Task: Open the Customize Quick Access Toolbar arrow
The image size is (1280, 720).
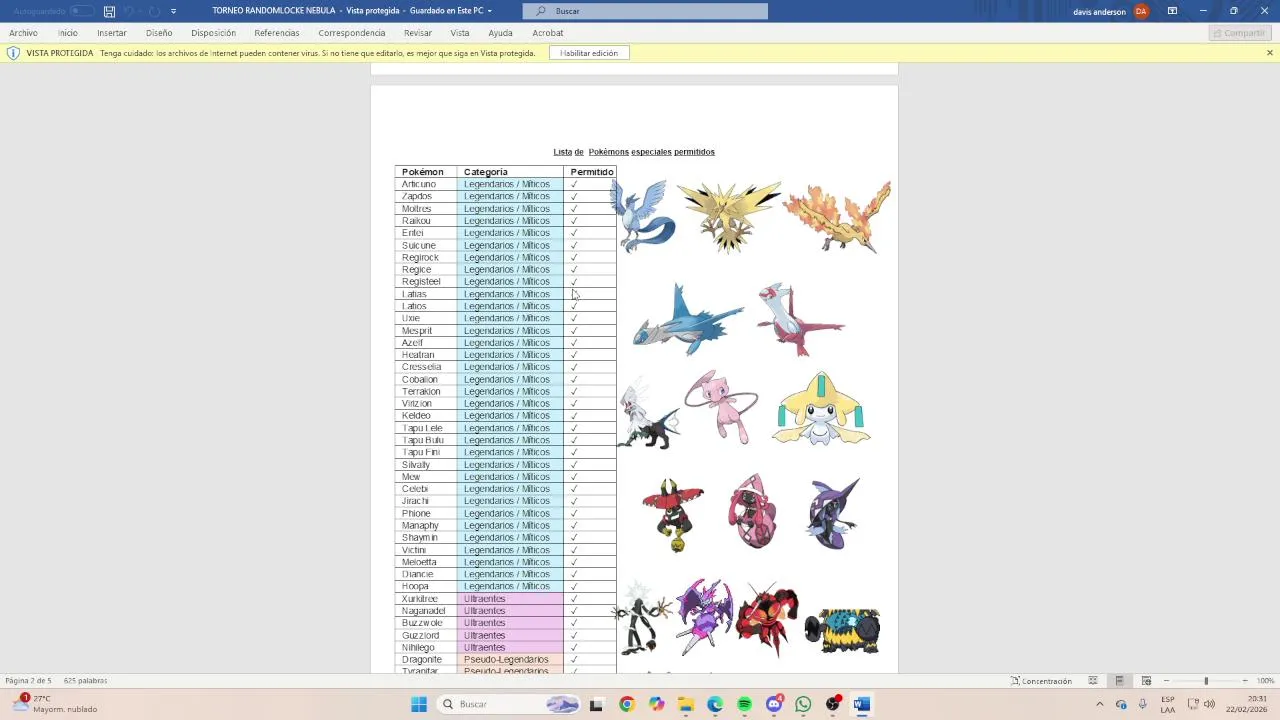Action: point(173,11)
